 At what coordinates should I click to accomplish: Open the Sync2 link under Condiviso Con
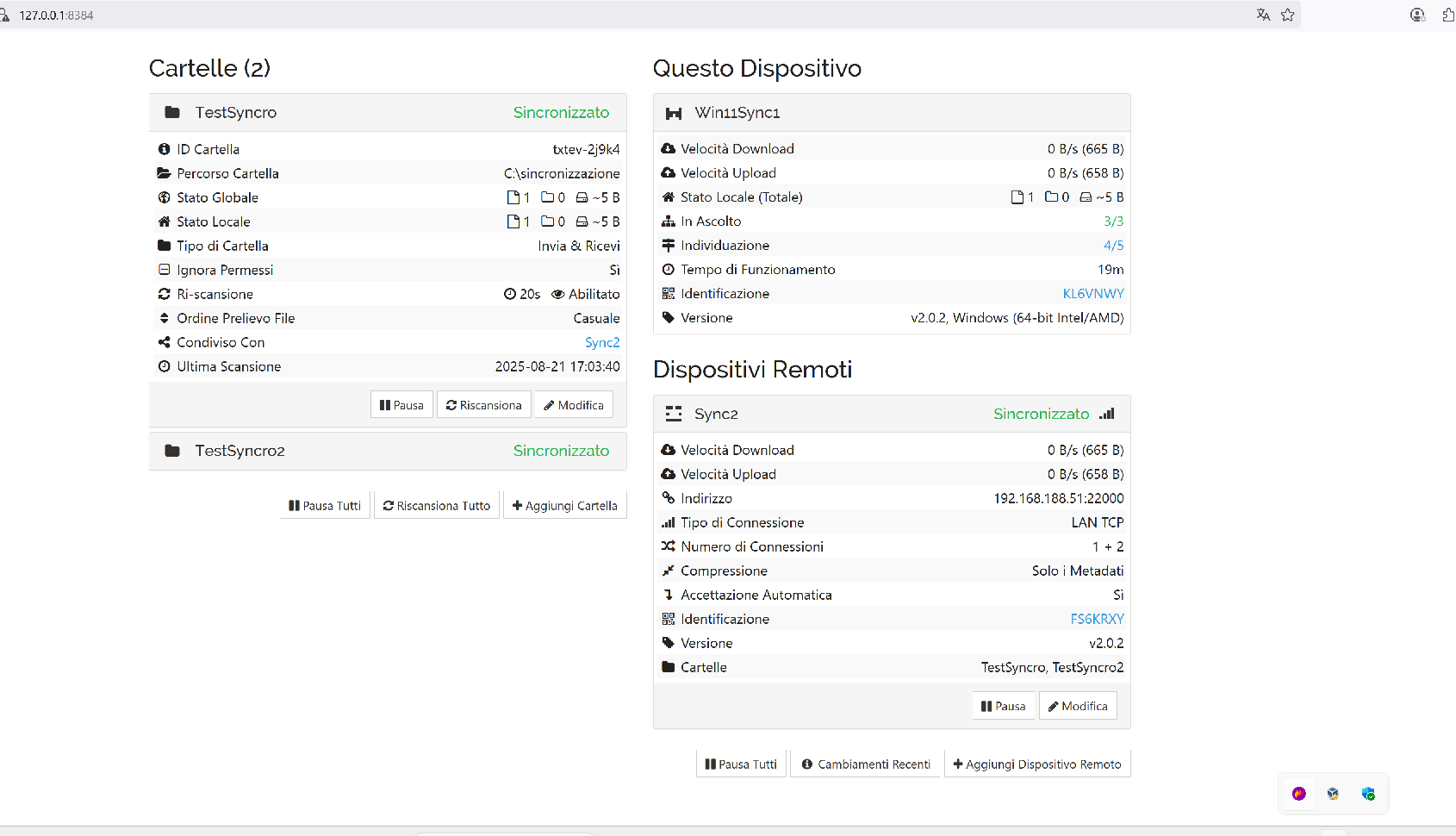coord(601,342)
